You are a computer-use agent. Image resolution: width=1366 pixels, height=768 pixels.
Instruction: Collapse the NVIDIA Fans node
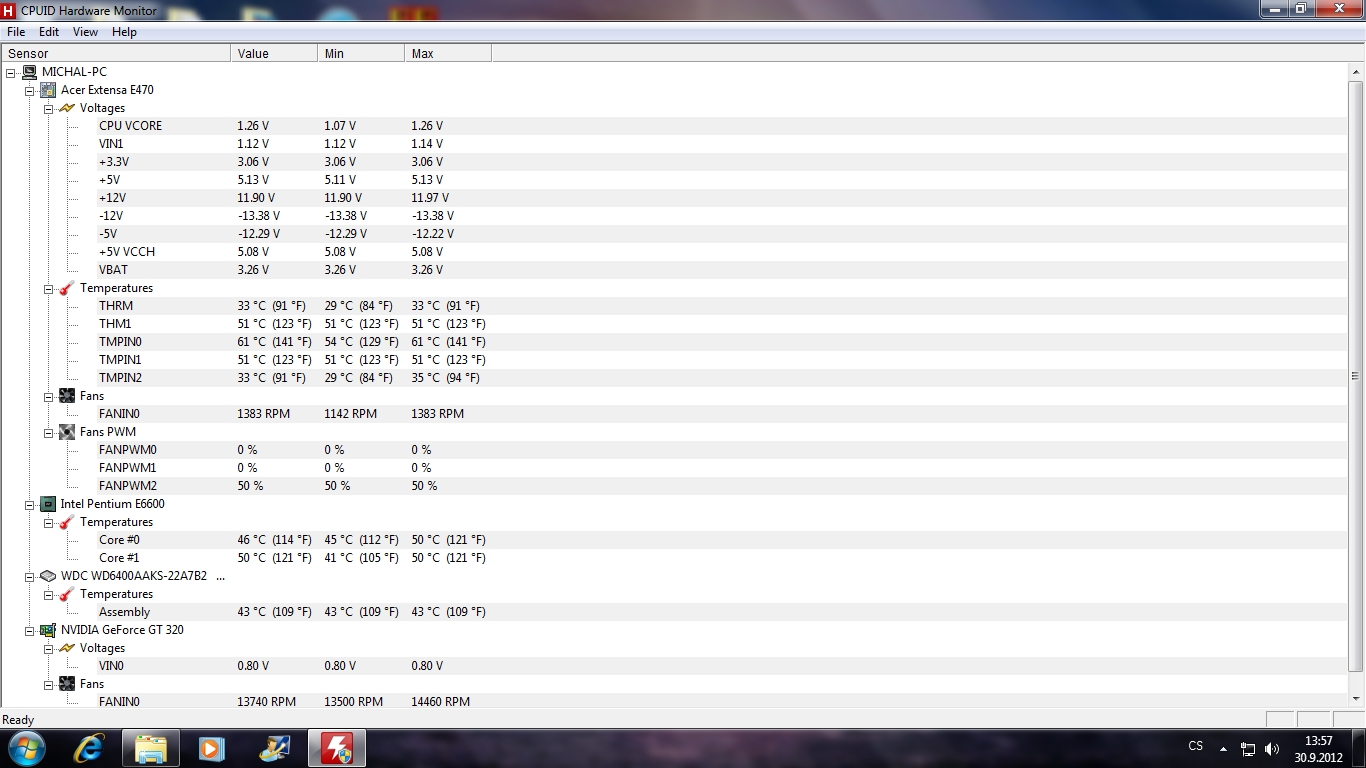[x=48, y=684]
